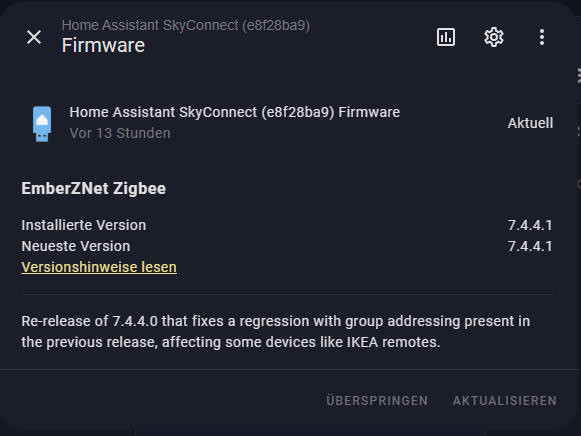Screen dimensions: 581x436
Task: Click the Neueste Version label
Action: tap(76, 246)
